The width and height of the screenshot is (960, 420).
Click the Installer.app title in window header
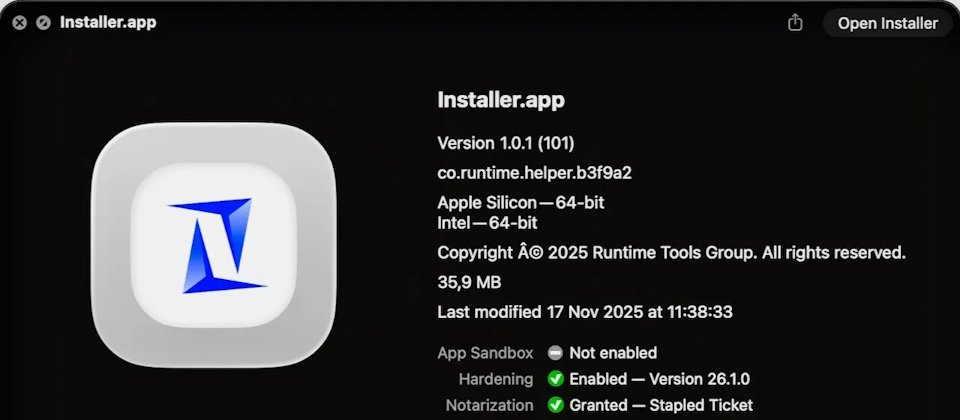coord(108,23)
